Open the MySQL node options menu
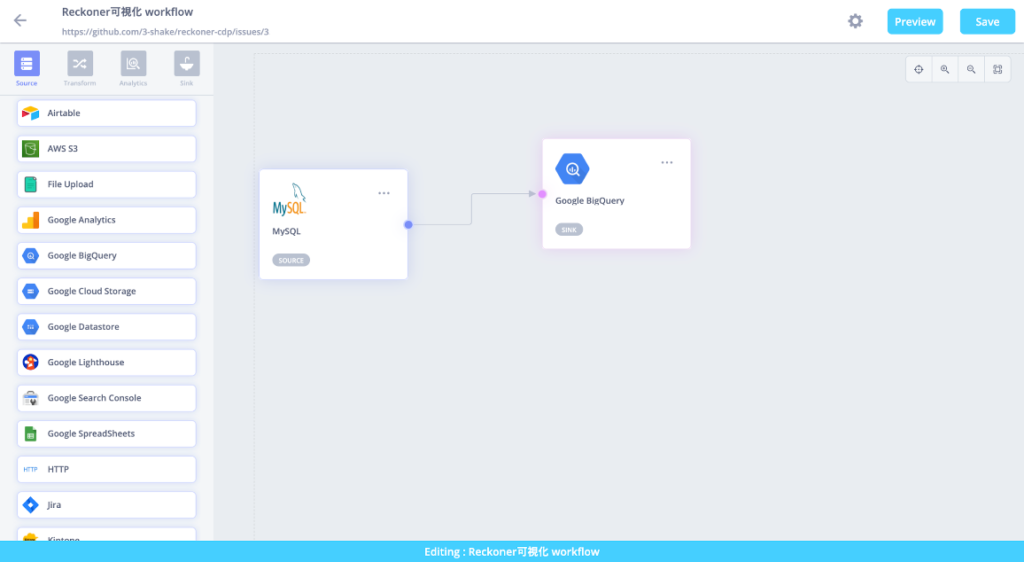This screenshot has height=562, width=1024. tap(384, 193)
